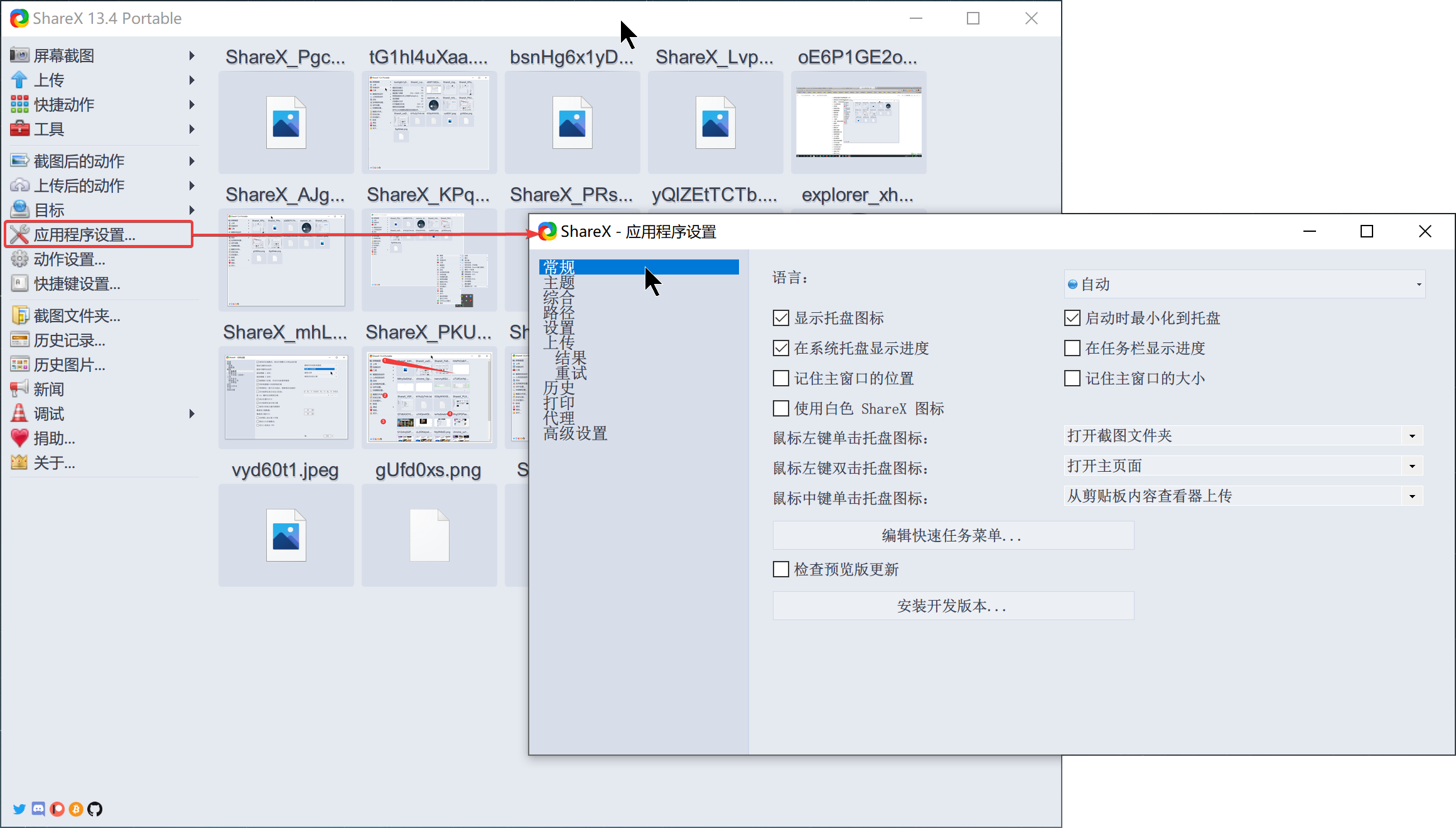The height and width of the screenshot is (828, 1456).
Task: Uncheck 在系统托盘显示进度 checkbox
Action: [781, 348]
